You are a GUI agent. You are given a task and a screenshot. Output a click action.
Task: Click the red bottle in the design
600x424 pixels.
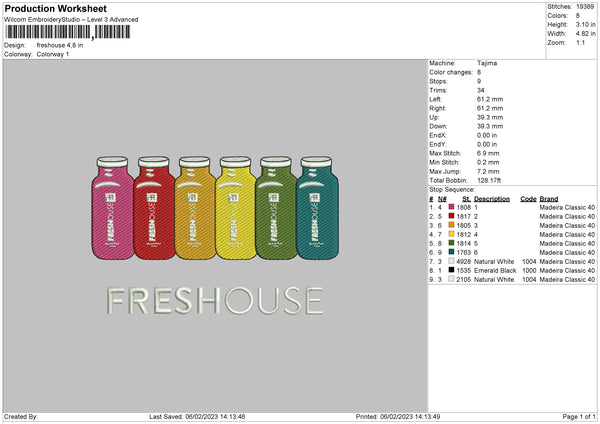click(x=154, y=208)
